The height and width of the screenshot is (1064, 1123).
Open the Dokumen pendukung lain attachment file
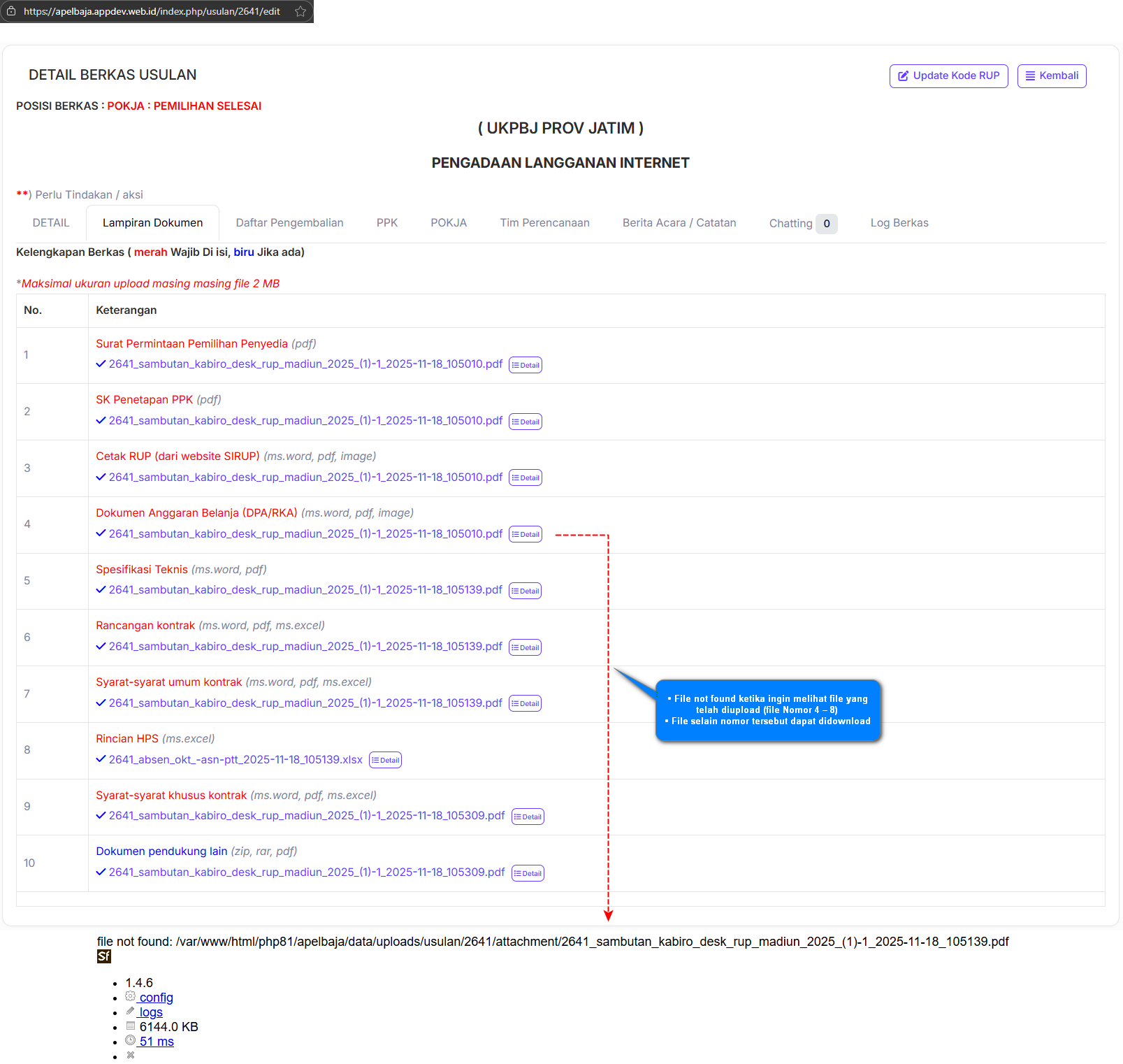(307, 872)
